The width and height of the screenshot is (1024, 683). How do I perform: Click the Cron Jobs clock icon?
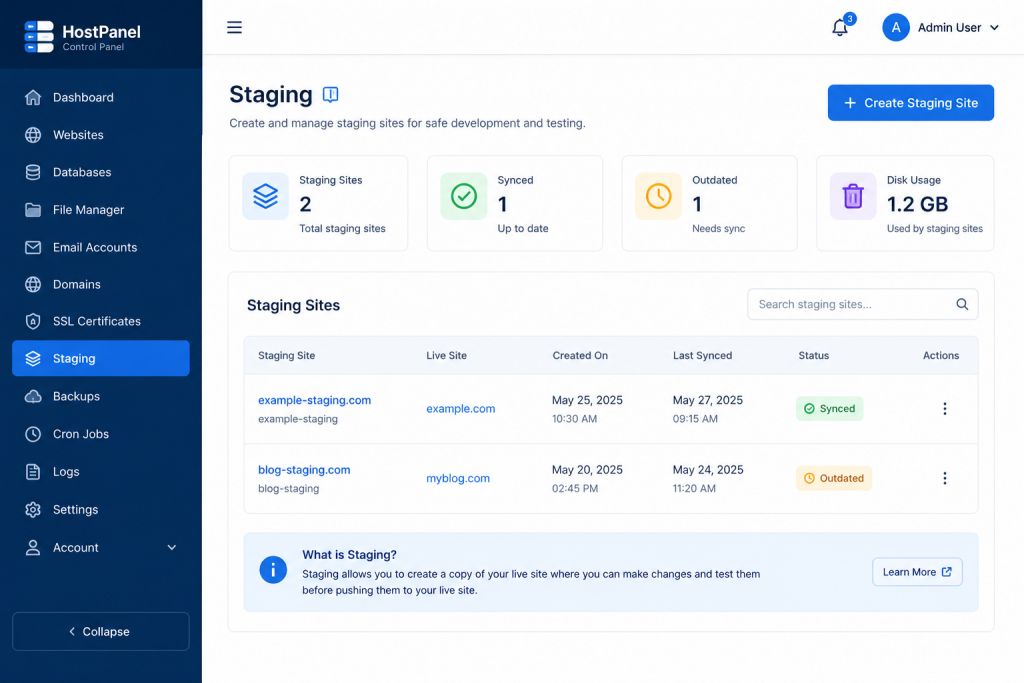pos(33,434)
